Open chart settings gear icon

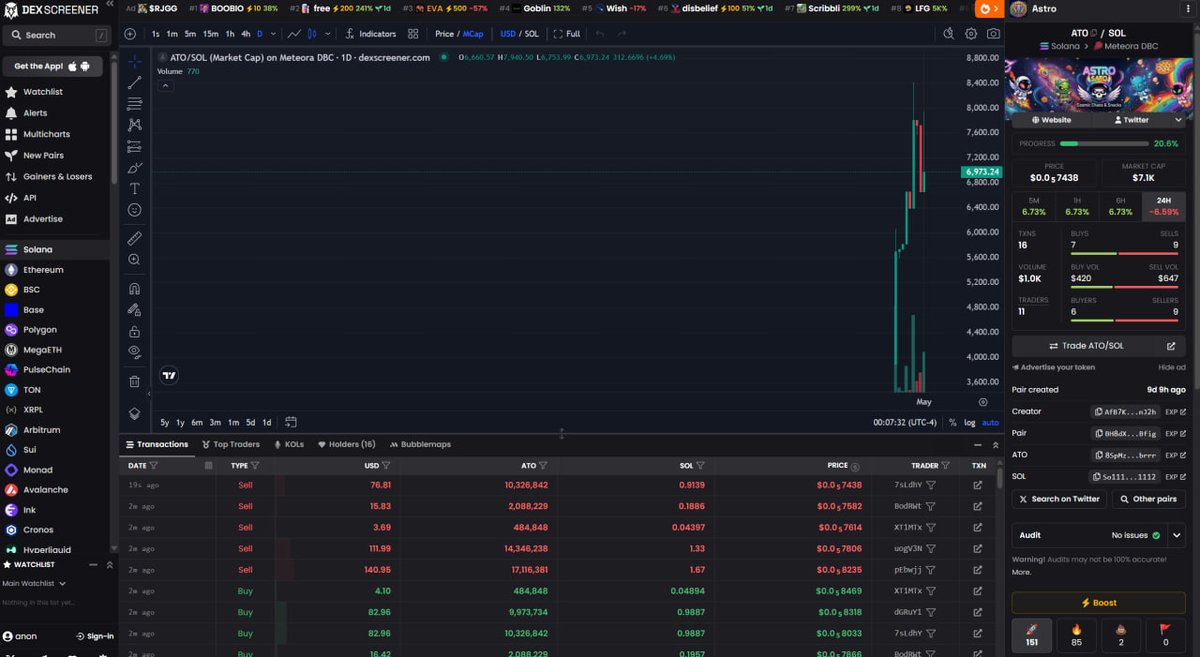pos(971,33)
